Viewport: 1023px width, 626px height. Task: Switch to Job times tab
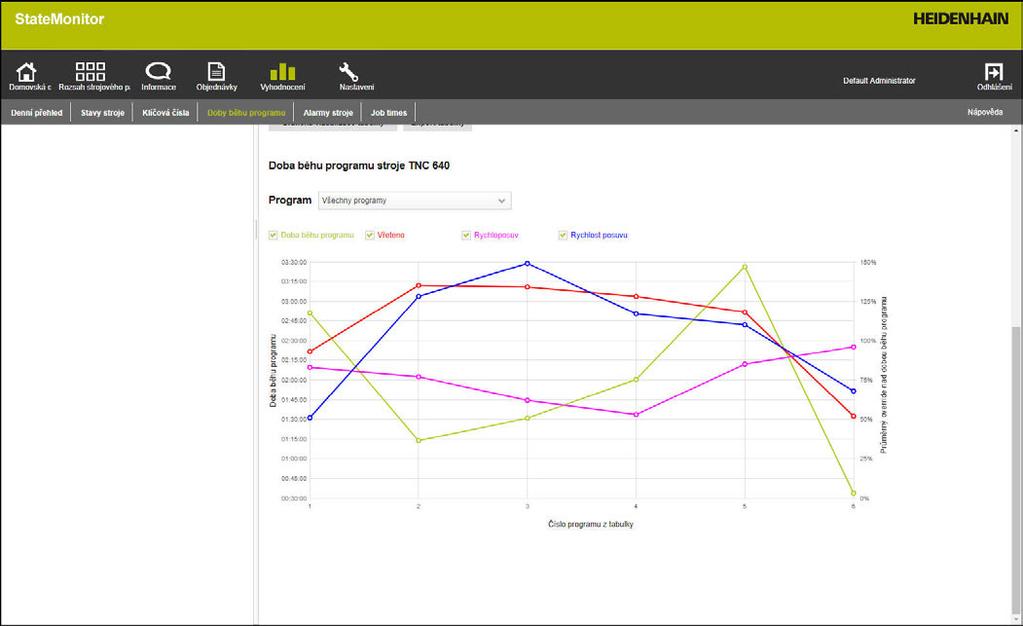pos(389,112)
